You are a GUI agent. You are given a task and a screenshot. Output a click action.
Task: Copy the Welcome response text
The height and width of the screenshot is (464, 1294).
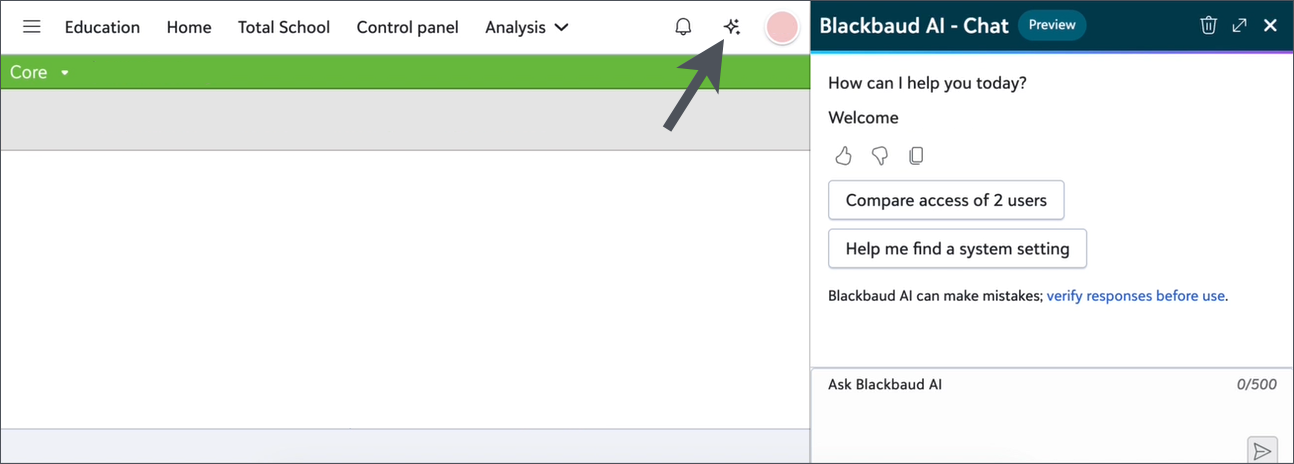(x=916, y=155)
